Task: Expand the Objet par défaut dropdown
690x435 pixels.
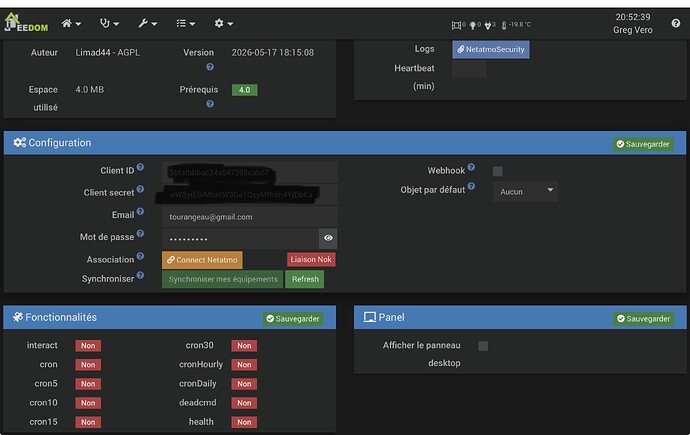Action: (x=525, y=191)
